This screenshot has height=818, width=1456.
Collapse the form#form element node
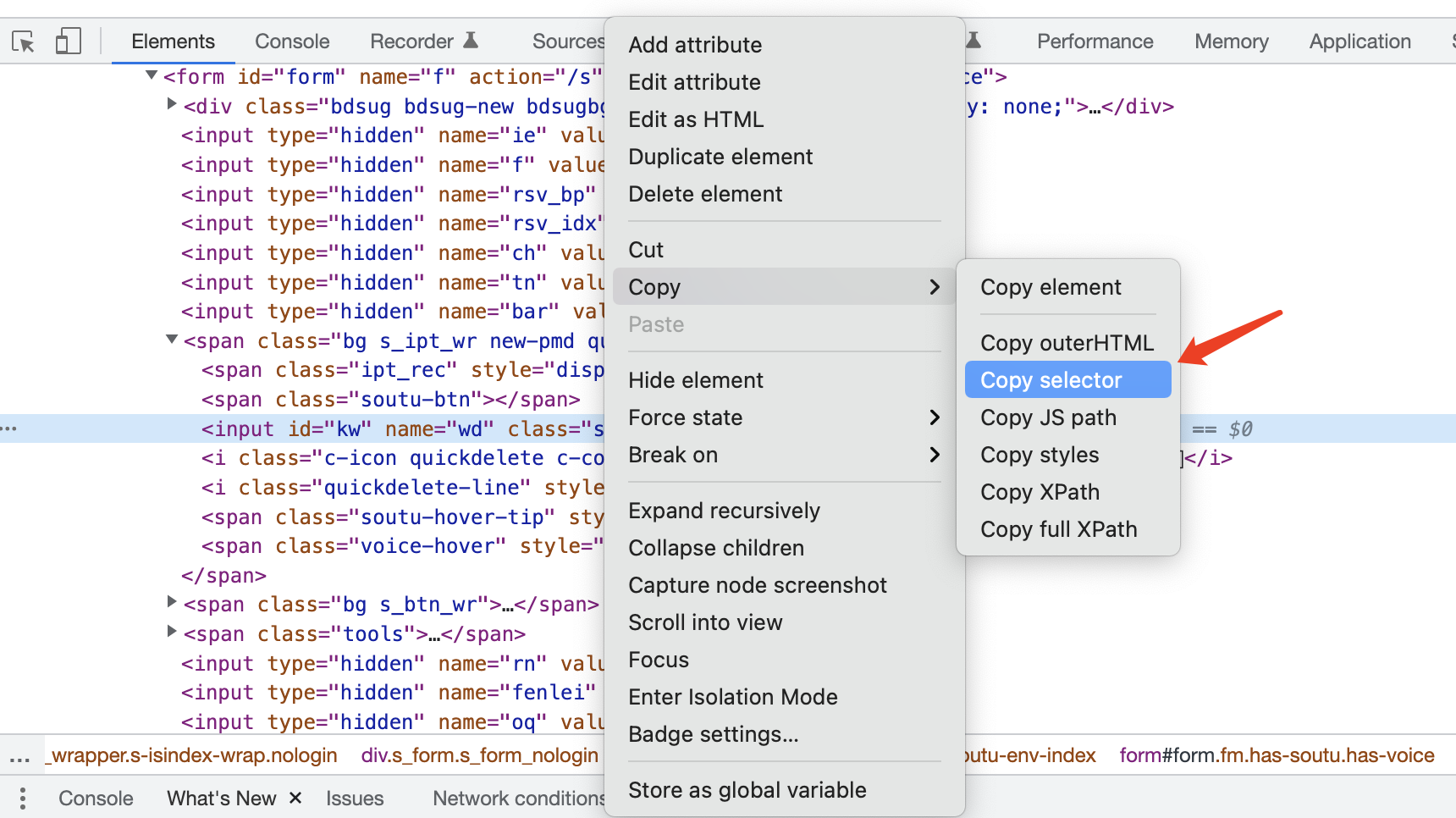[152, 76]
